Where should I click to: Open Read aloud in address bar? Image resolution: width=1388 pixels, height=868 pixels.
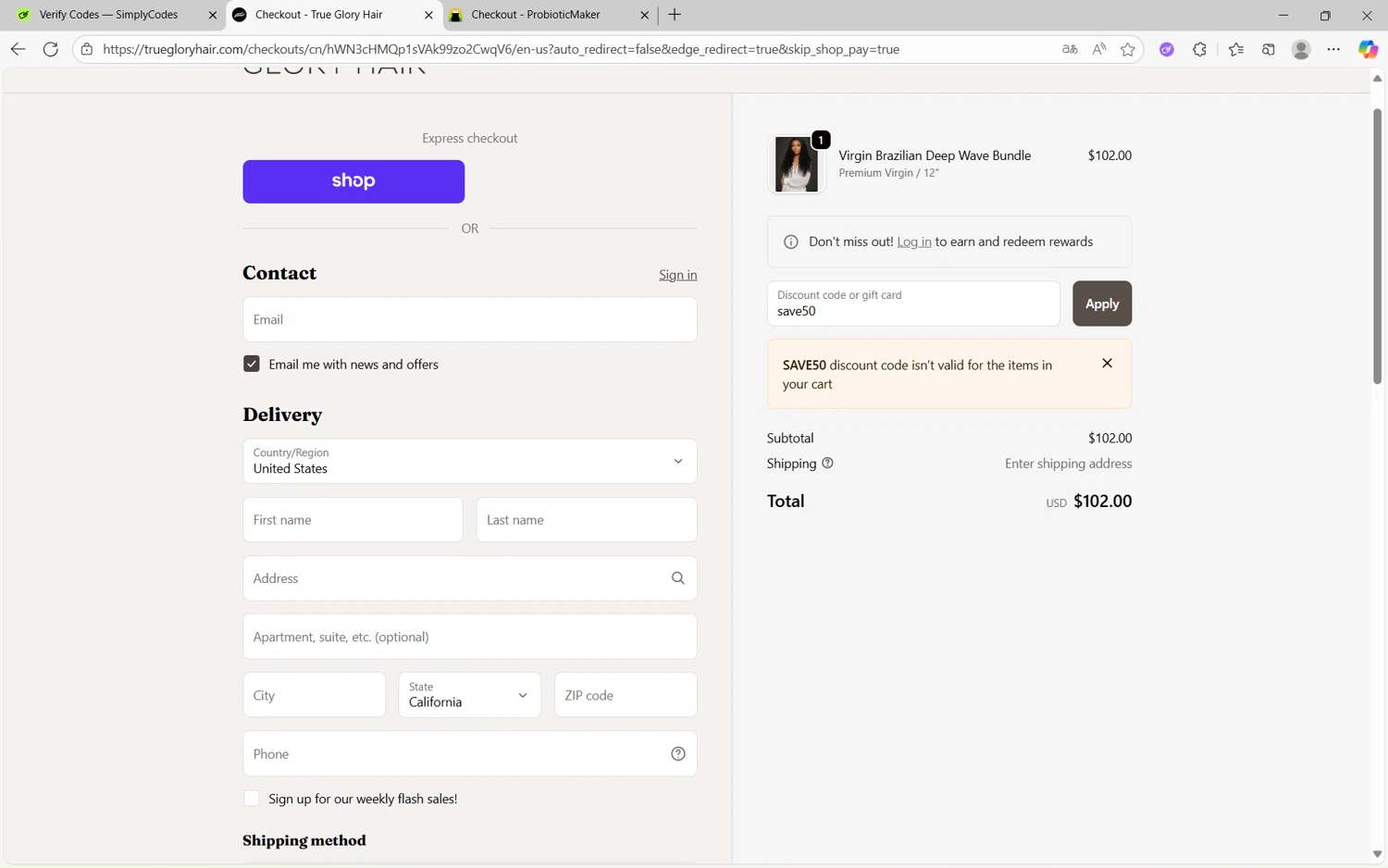1098,49
